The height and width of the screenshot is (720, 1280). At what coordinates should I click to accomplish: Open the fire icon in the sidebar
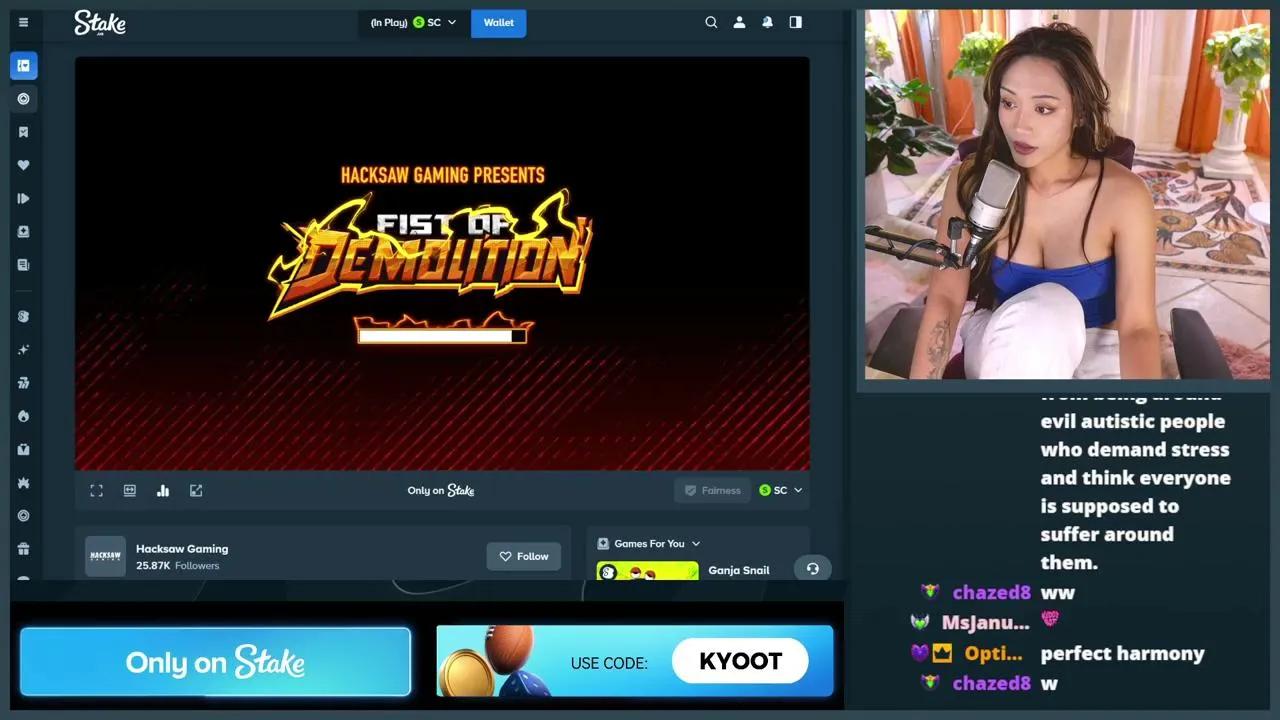pyautogui.click(x=24, y=416)
